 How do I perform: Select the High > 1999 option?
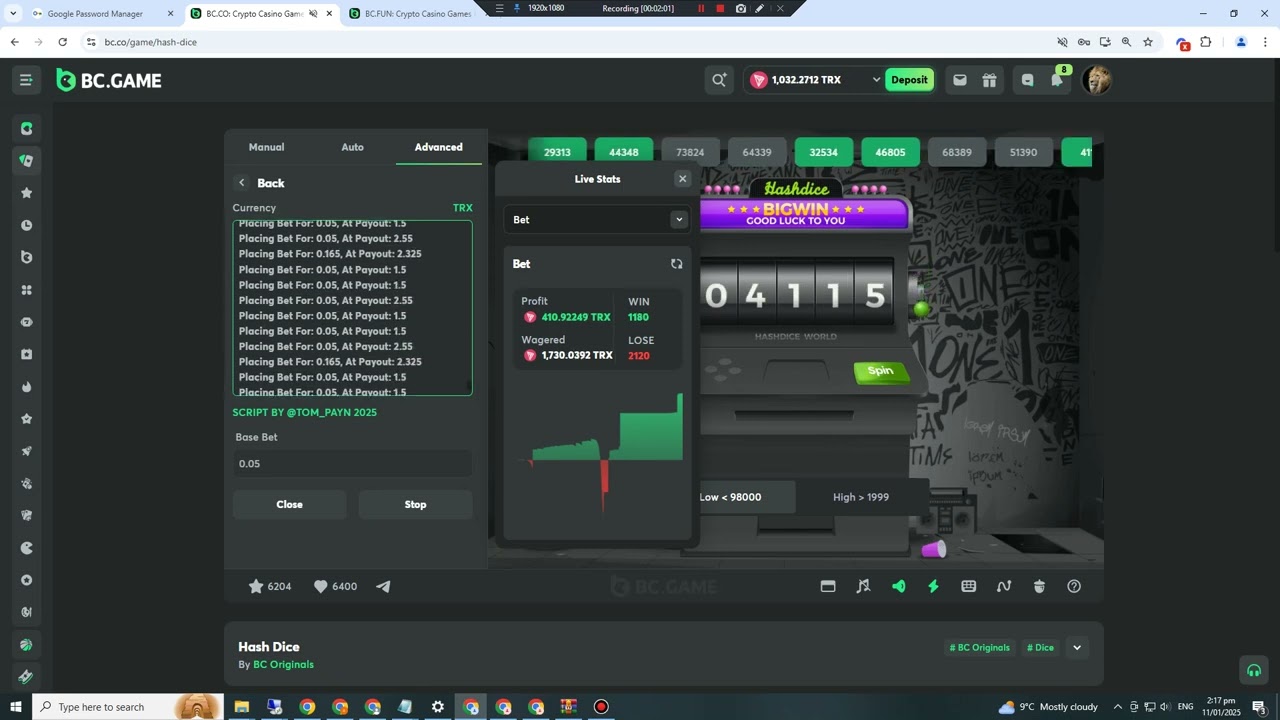point(861,497)
